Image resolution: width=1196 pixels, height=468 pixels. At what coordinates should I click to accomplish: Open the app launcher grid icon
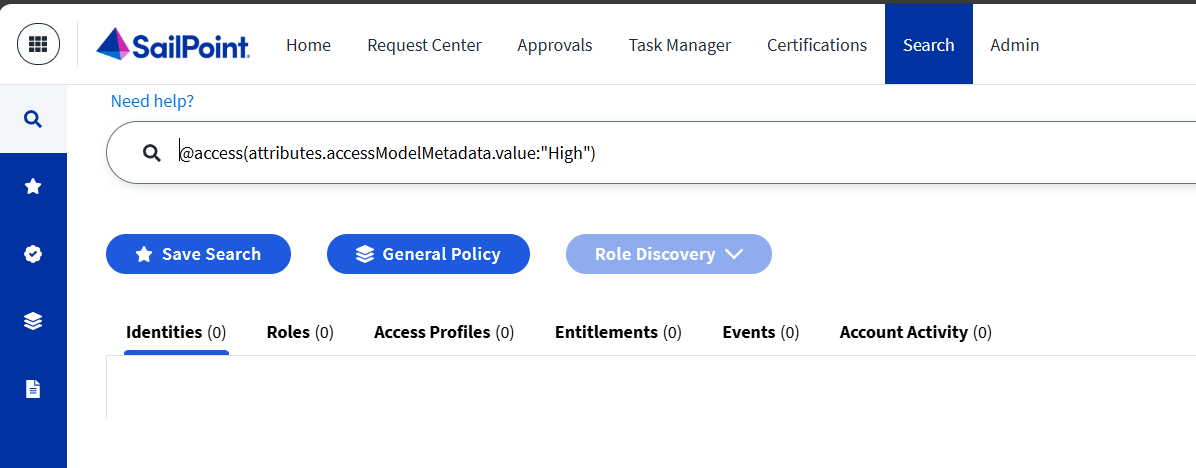39,45
